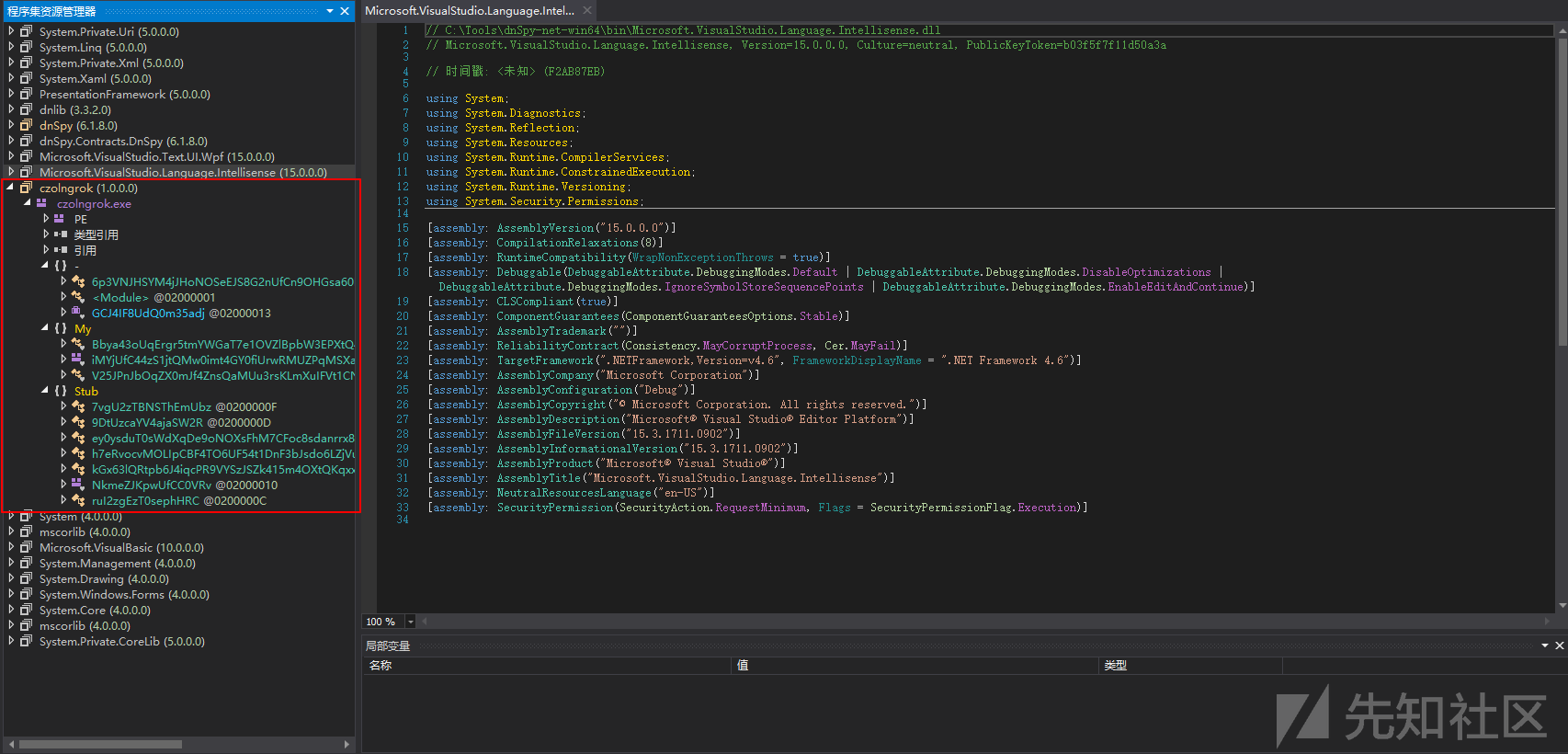The image size is (1568, 754).
Task: Close the 局部变量 locals panel
Action: coord(1559,645)
